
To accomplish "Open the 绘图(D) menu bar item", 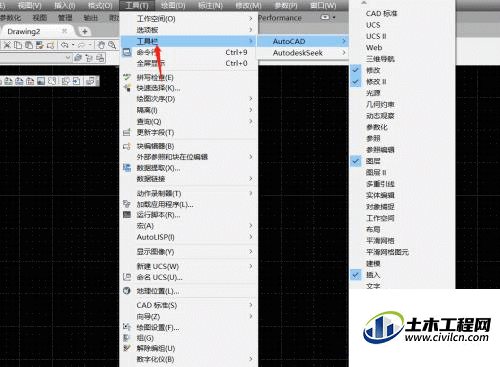I will pos(173,5).
